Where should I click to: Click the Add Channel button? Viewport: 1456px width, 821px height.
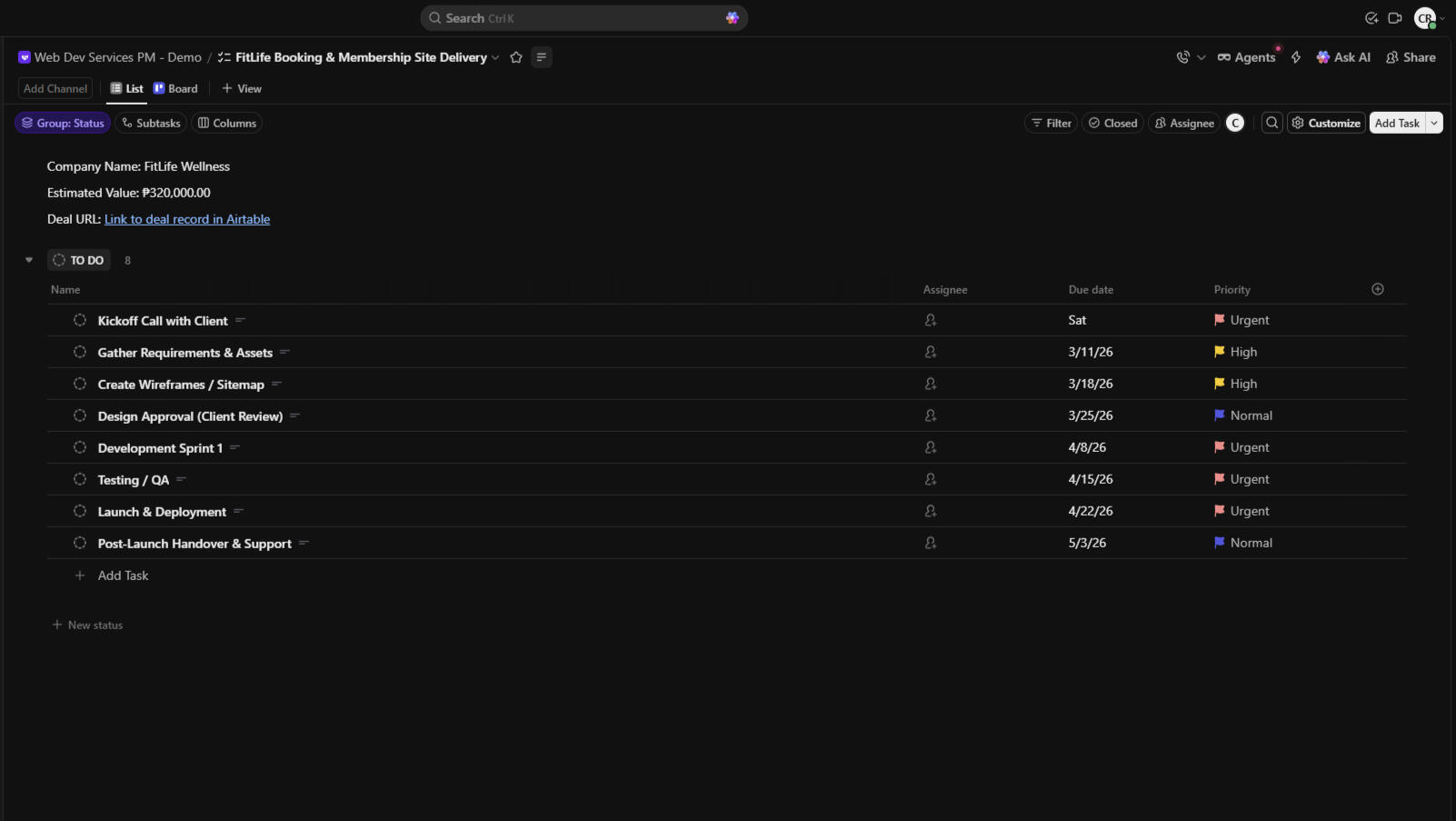[x=55, y=88]
